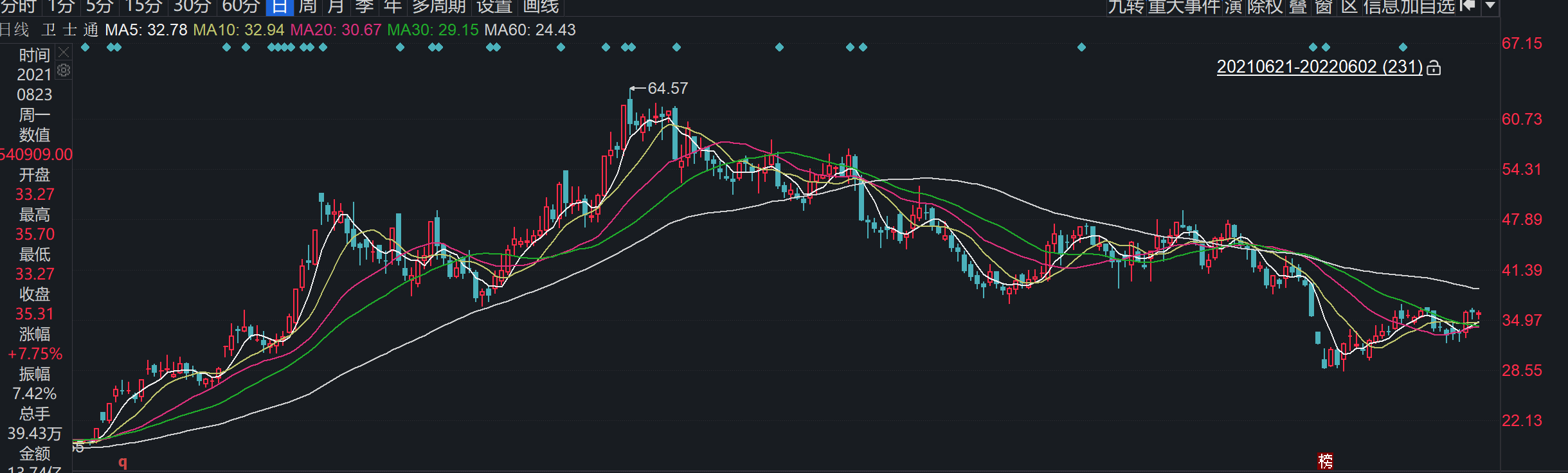1568x473 pixels.
Task: Expand the top-right triangle dropdown
Action: coord(1490,6)
